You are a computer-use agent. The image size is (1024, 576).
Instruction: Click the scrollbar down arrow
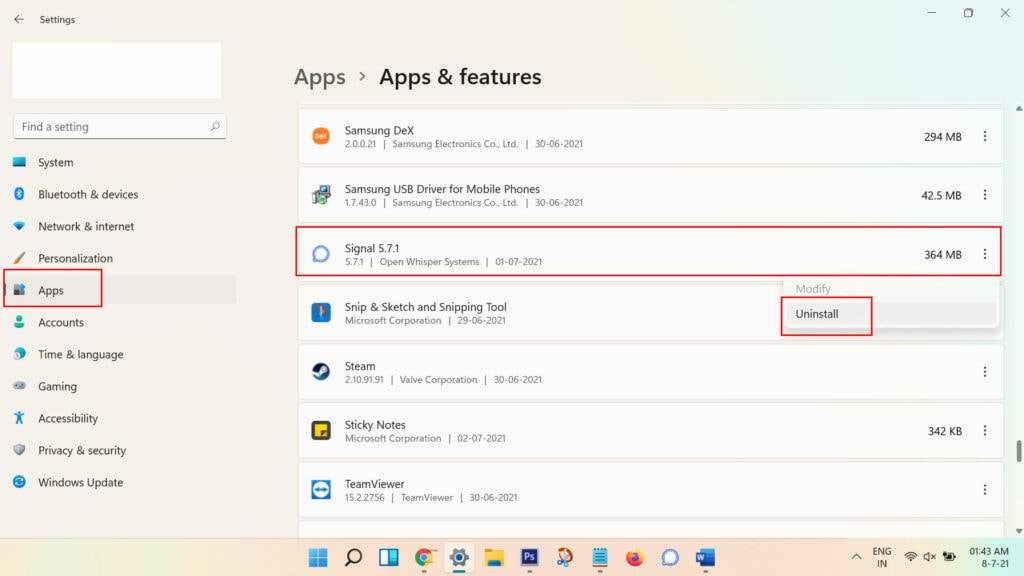click(x=1018, y=532)
